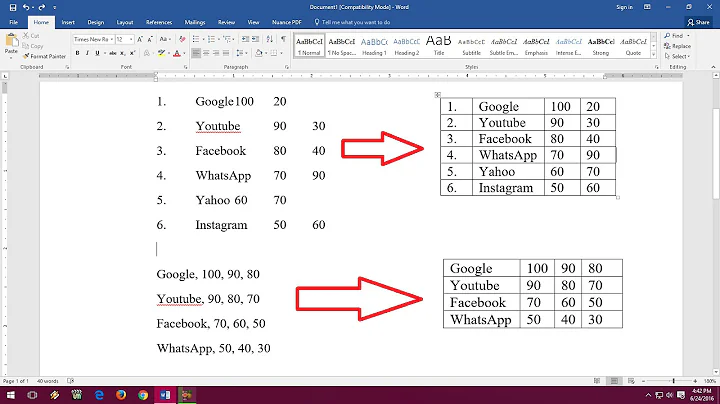Click the Align Right icon
The width and height of the screenshot is (720, 404).
click(216, 53)
